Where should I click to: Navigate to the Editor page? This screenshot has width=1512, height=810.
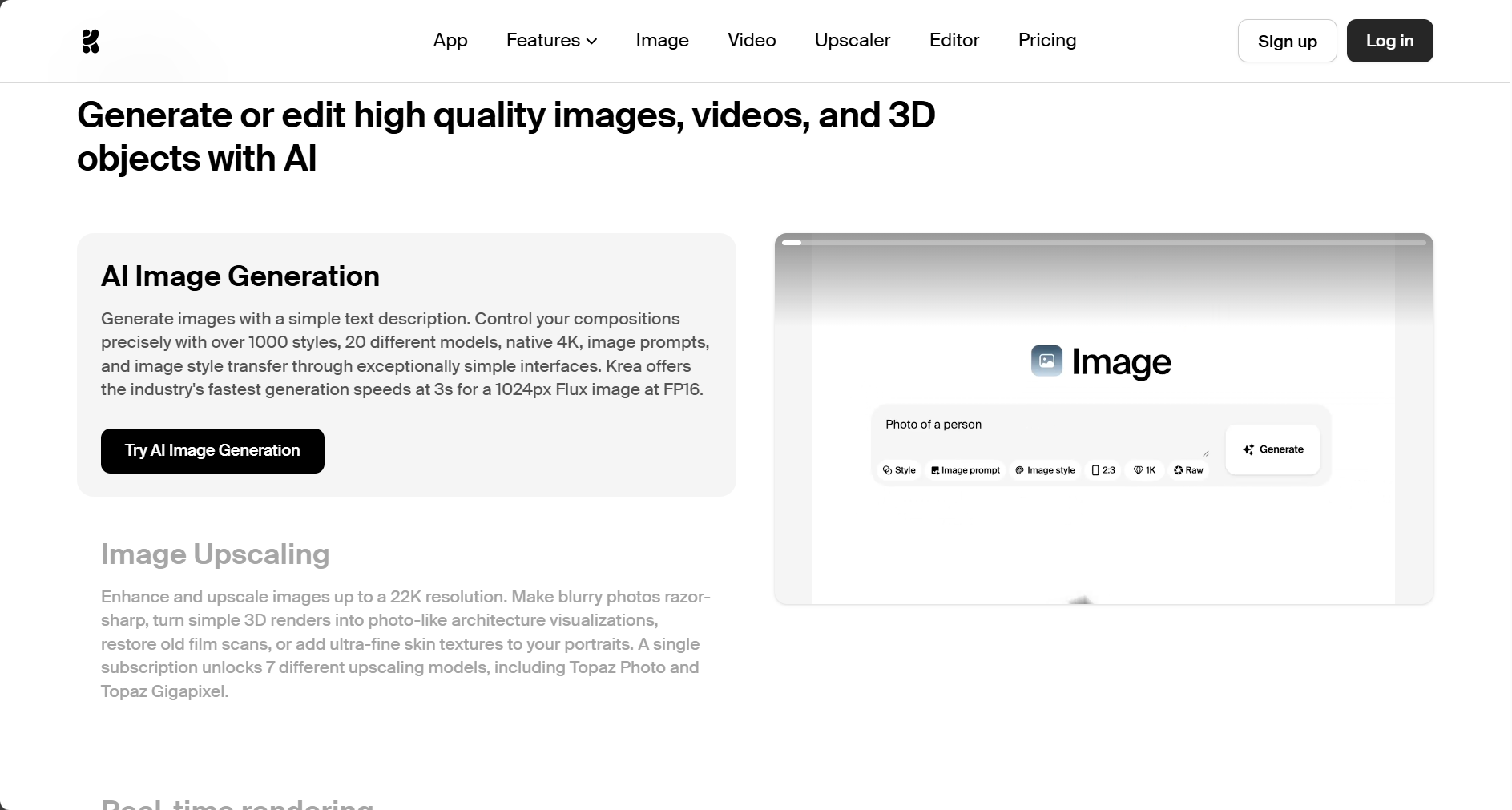coord(954,40)
